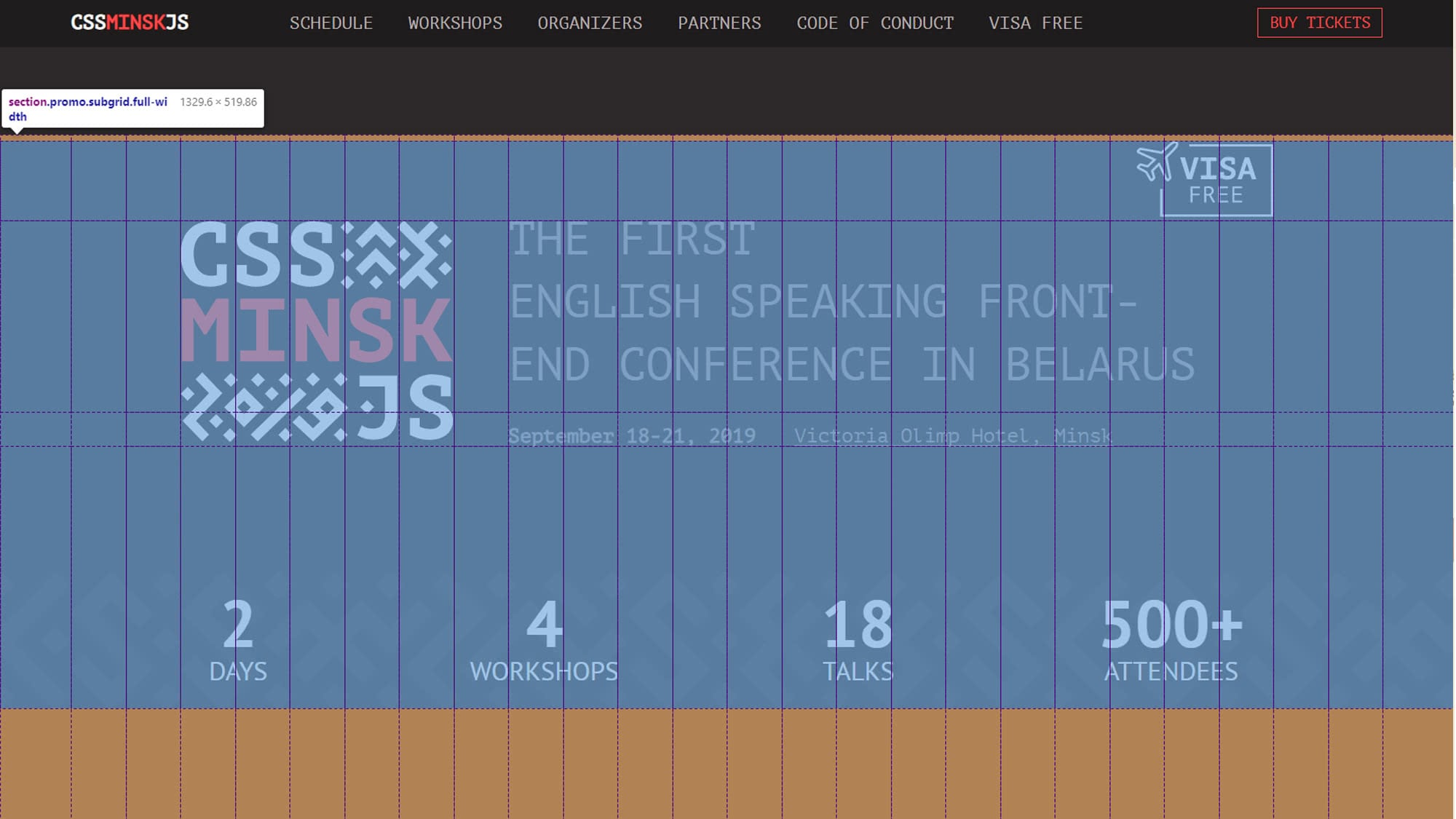Click the airplane icon on Visa Free badge

(1156, 162)
